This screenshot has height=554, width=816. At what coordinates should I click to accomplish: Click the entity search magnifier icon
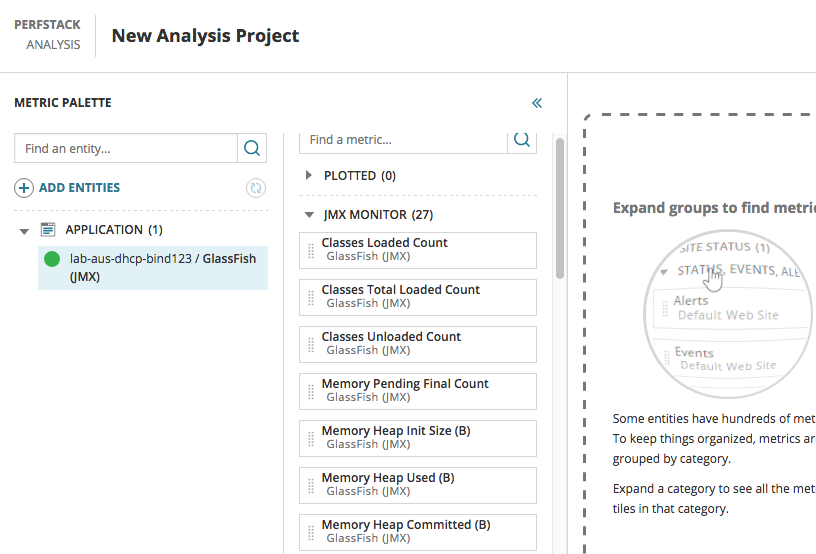252,148
